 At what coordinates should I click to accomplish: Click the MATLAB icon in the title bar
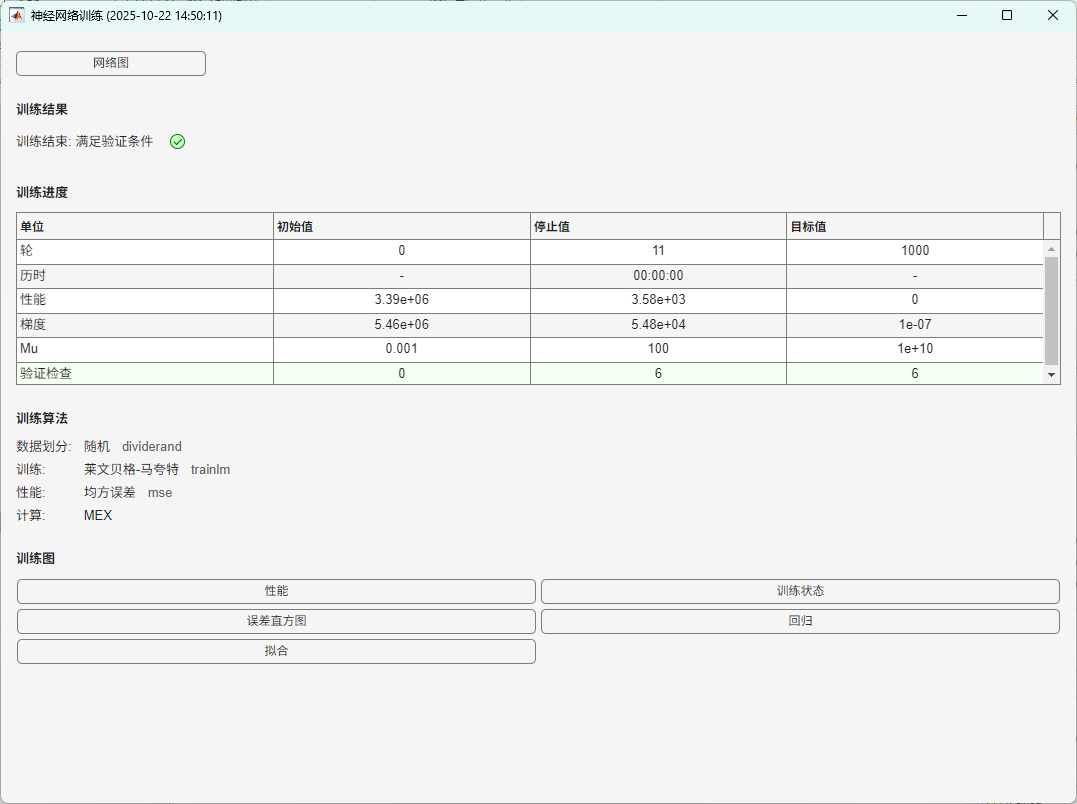16,15
